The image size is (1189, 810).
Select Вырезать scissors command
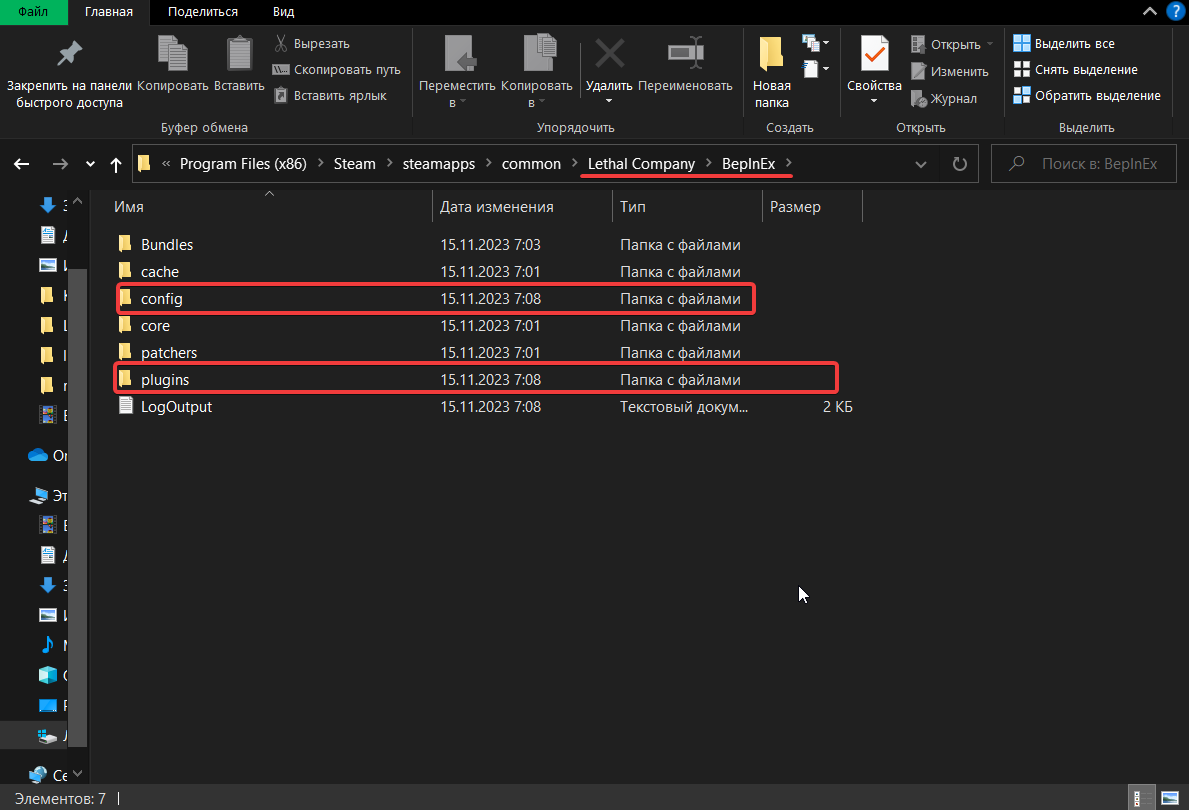[312, 43]
